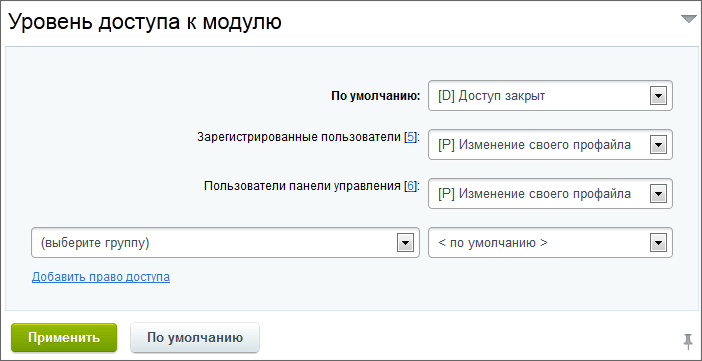Open the '< по умолчанию >' rights dropdown
Image resolution: width=702 pixels, height=361 pixels.
tap(550, 243)
